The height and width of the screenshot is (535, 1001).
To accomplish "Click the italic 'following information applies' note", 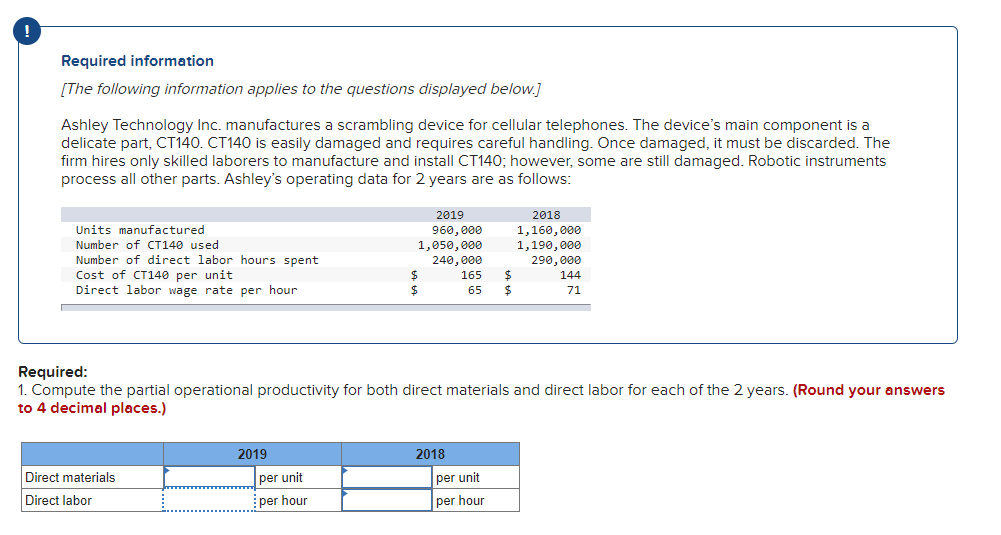I will [301, 89].
